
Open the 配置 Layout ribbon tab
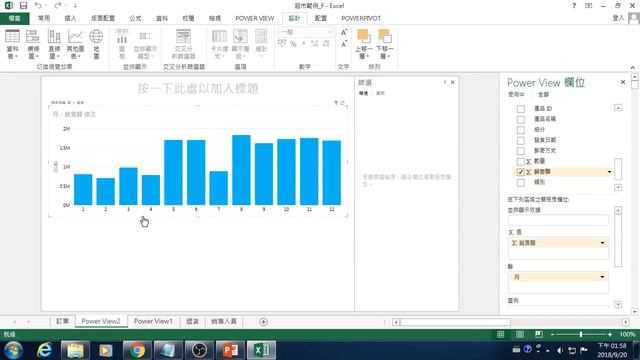(x=321, y=18)
